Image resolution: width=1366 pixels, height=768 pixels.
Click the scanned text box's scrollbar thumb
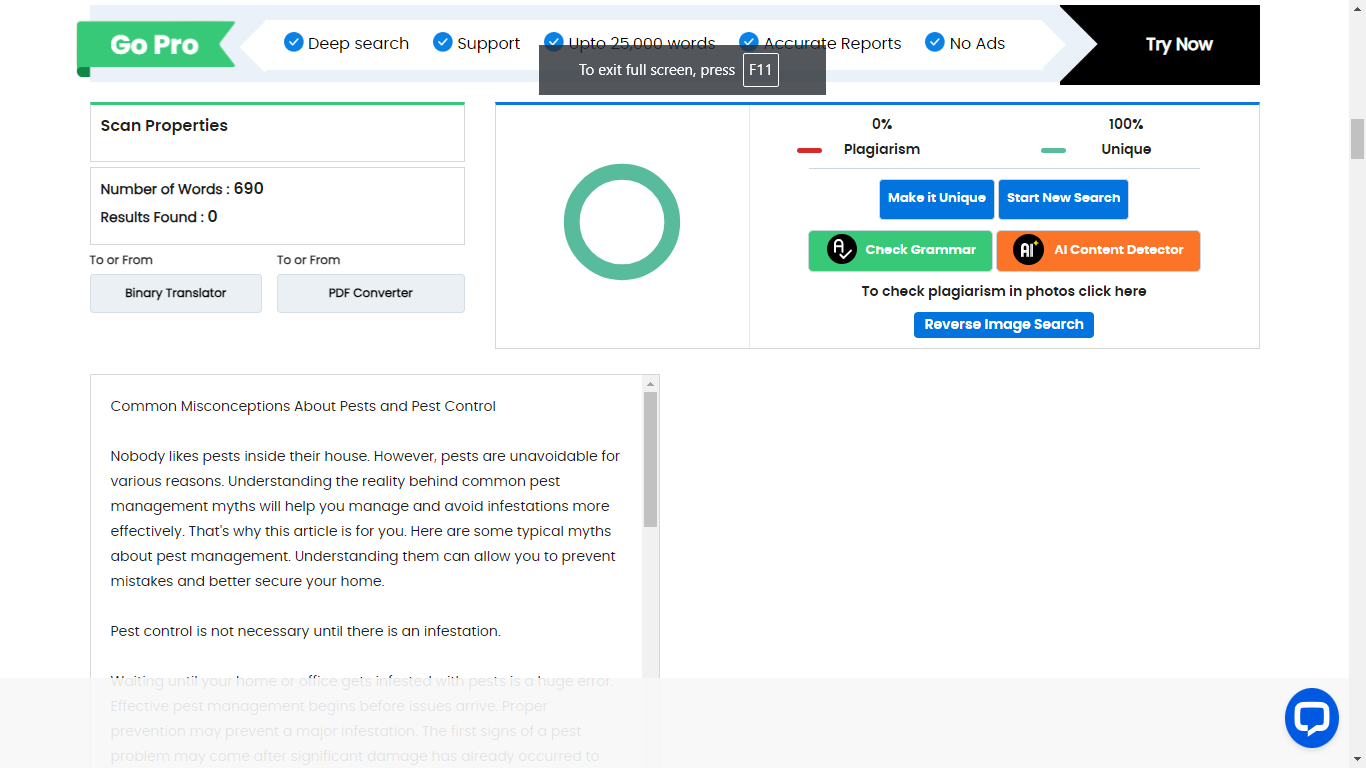coord(650,459)
